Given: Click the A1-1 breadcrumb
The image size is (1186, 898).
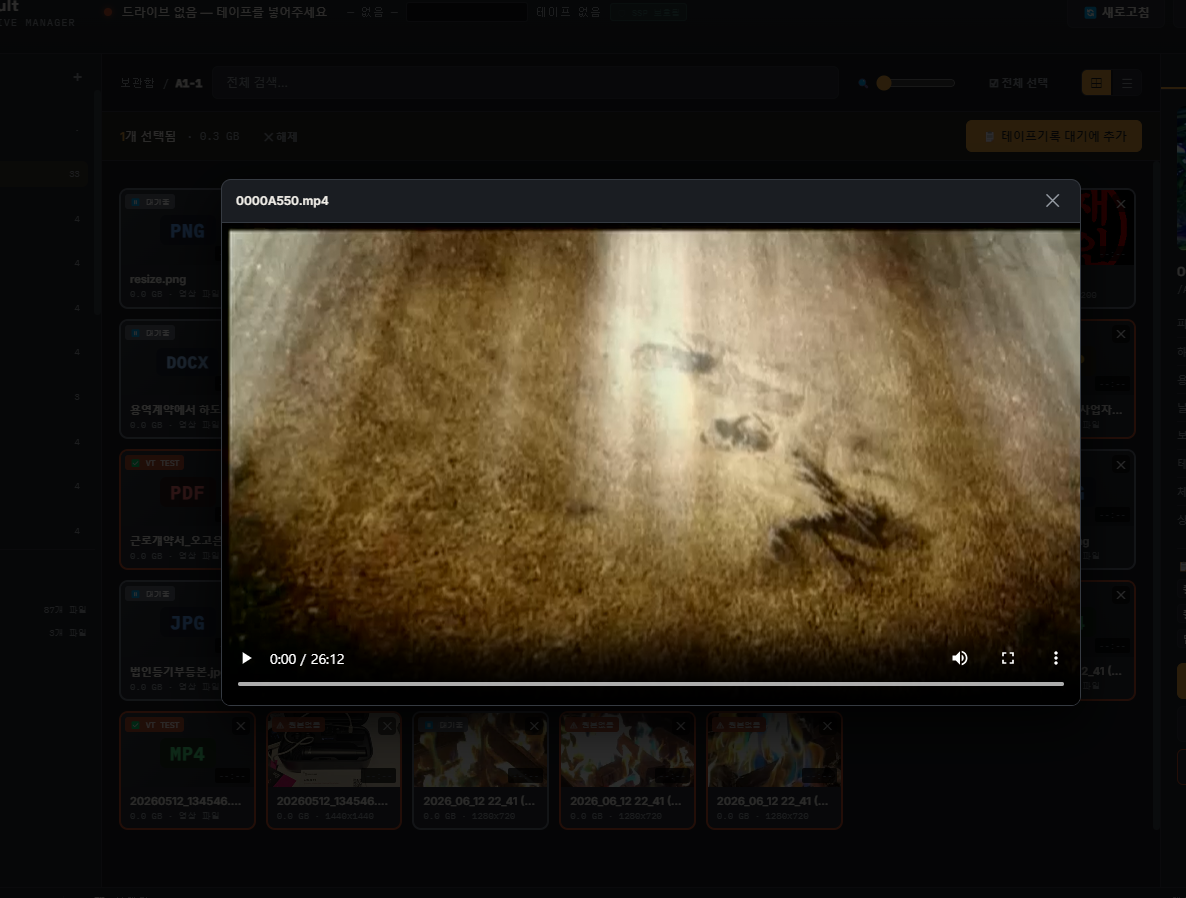Looking at the screenshot, I should [188, 83].
